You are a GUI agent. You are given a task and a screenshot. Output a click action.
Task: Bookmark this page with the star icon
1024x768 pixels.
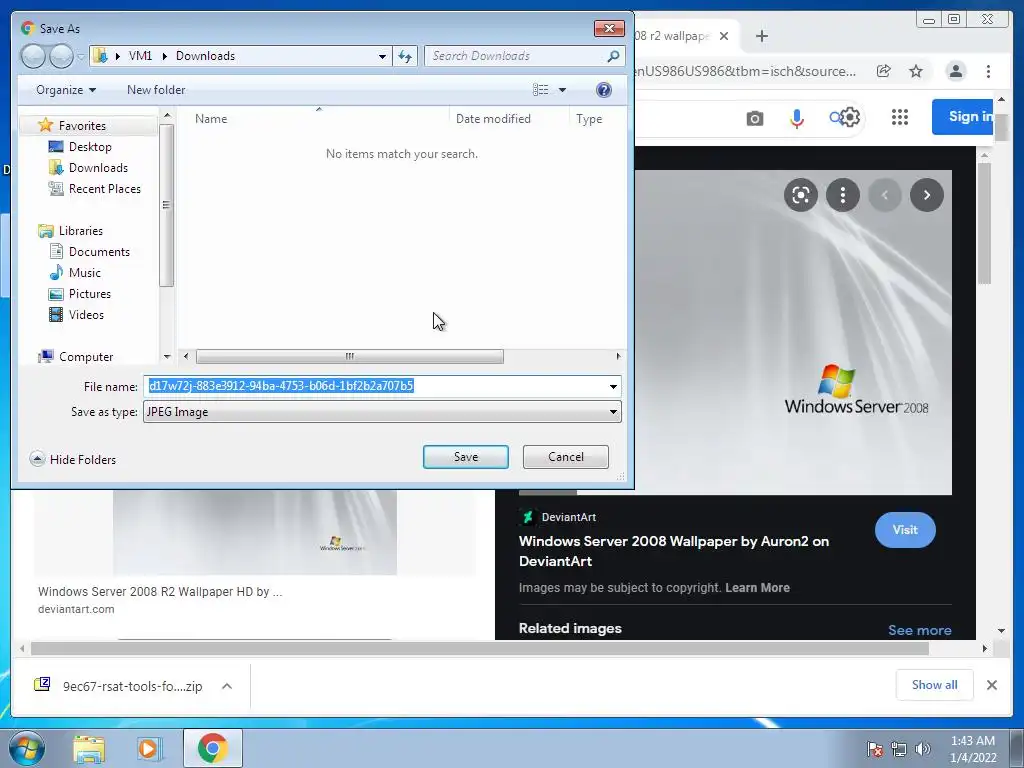[916, 71]
